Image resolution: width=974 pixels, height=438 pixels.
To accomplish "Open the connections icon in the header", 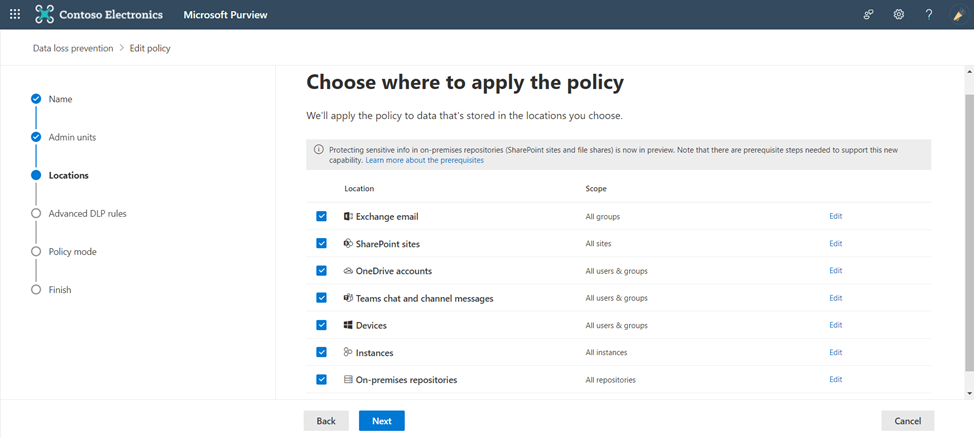I will click(869, 14).
